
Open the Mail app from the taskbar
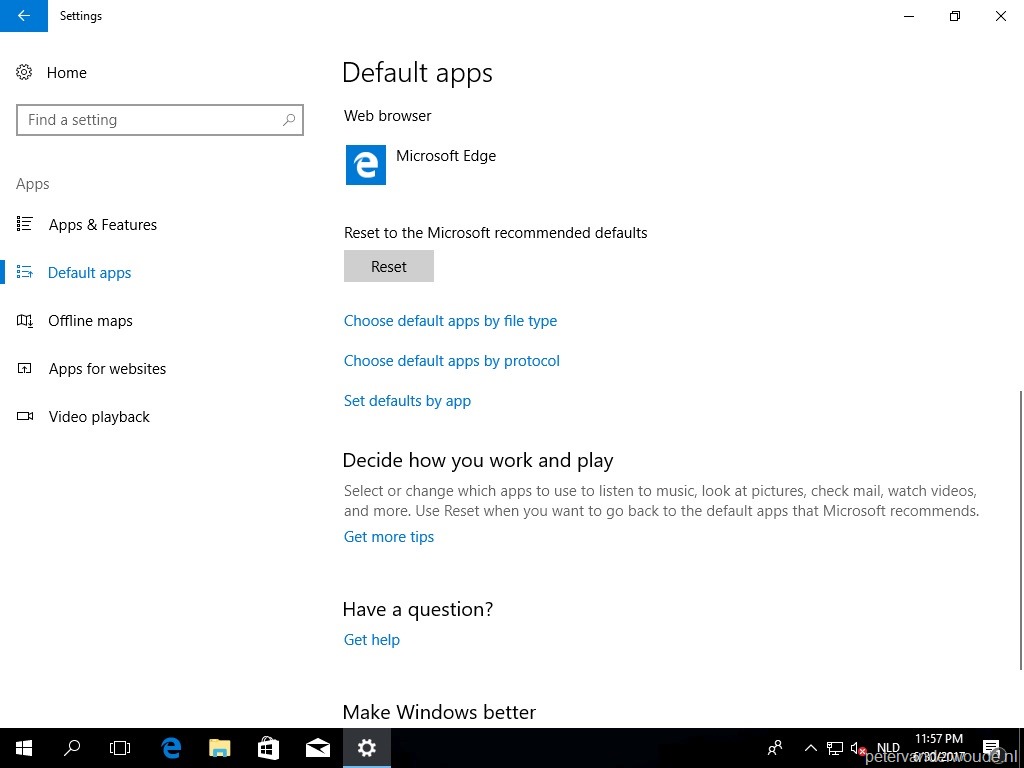(x=317, y=747)
